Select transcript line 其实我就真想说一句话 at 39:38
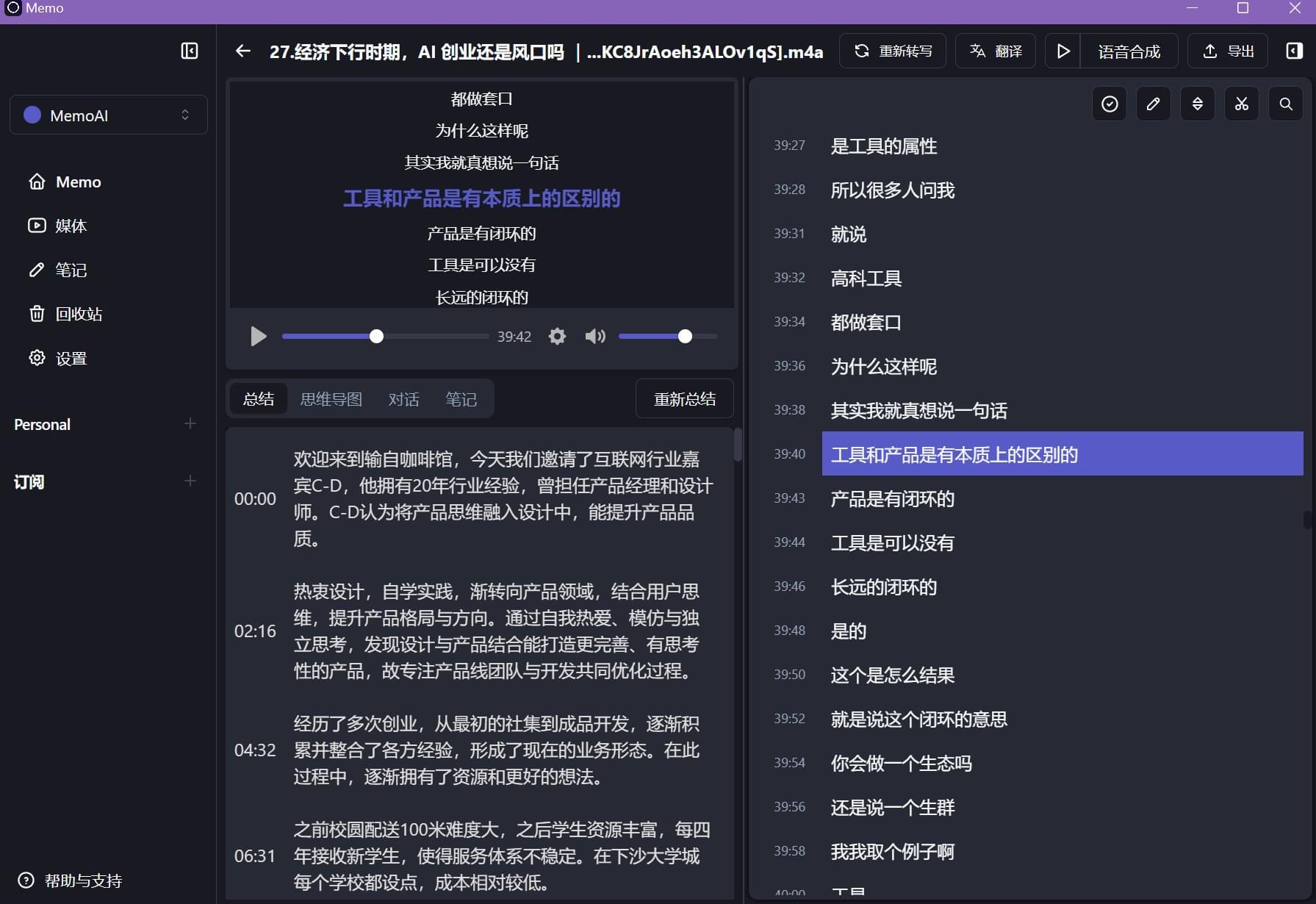 [x=919, y=411]
